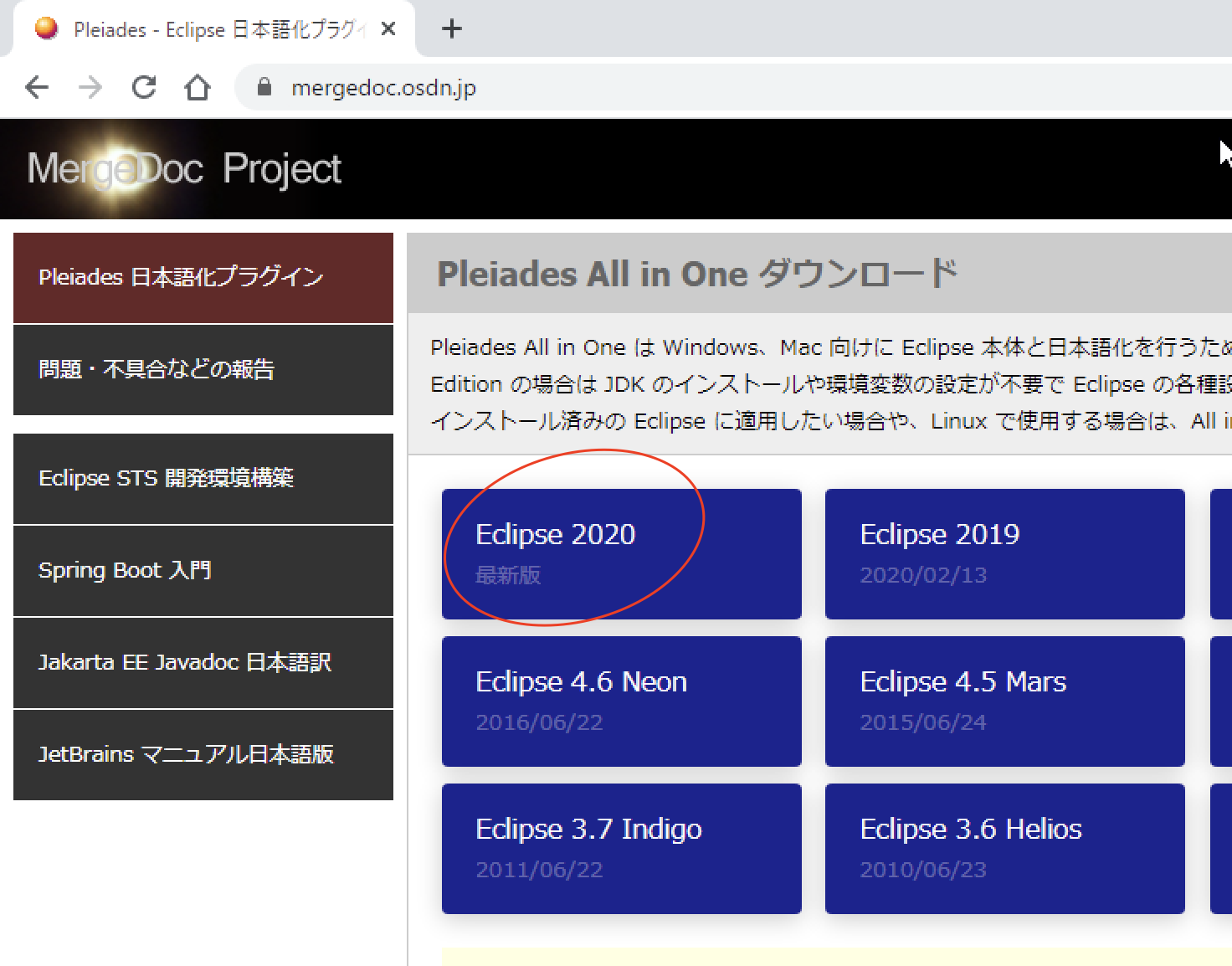
Task: Open the Eclipse 2020 download page
Action: pos(621,553)
